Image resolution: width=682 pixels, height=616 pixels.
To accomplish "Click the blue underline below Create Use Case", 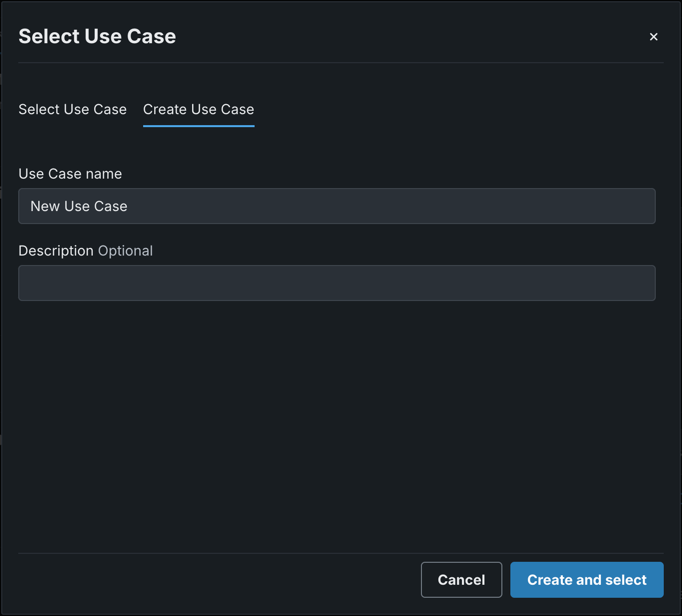I will [198, 126].
